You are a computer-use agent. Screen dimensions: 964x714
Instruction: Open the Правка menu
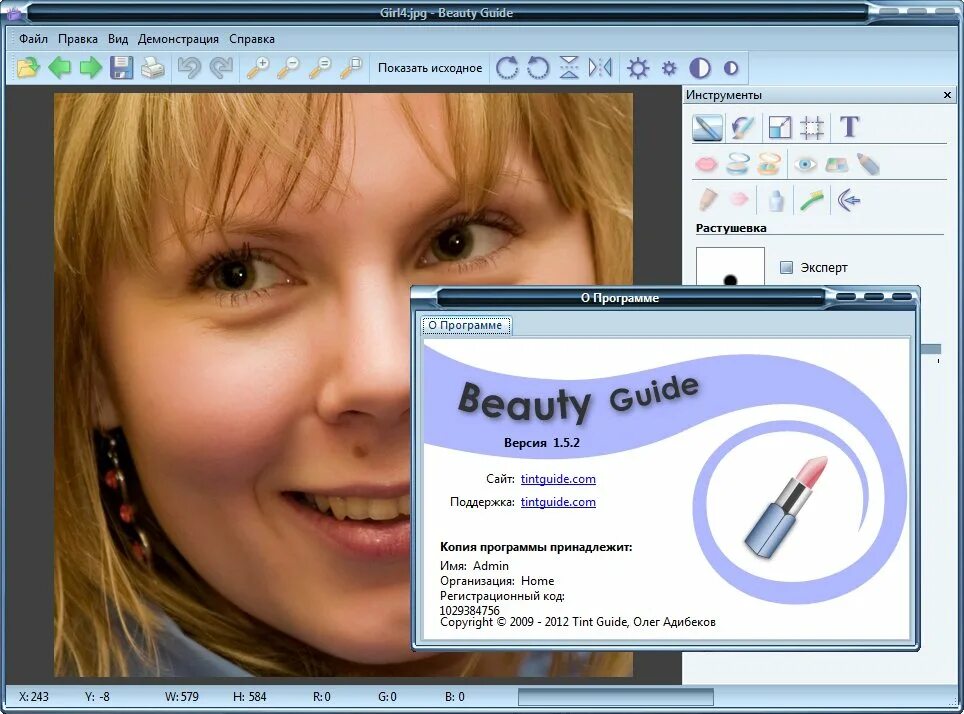click(x=77, y=39)
